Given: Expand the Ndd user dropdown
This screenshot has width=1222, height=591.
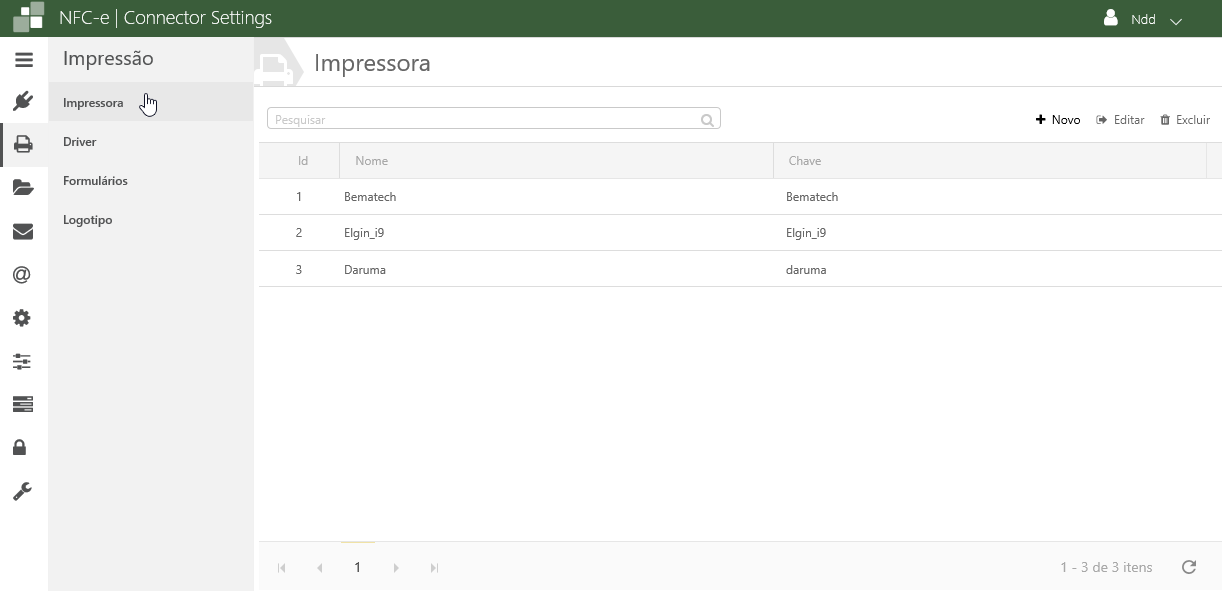Looking at the screenshot, I should [1143, 20].
